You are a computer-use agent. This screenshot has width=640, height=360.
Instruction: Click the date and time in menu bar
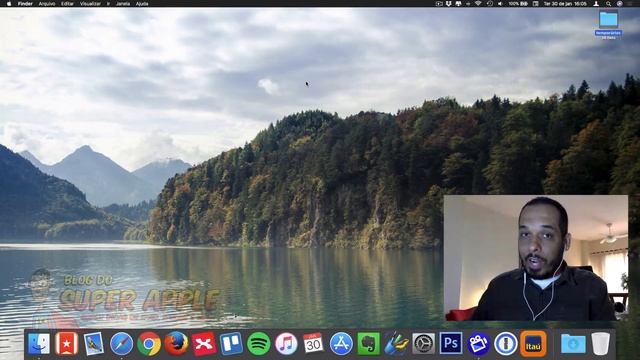(x=564, y=4)
